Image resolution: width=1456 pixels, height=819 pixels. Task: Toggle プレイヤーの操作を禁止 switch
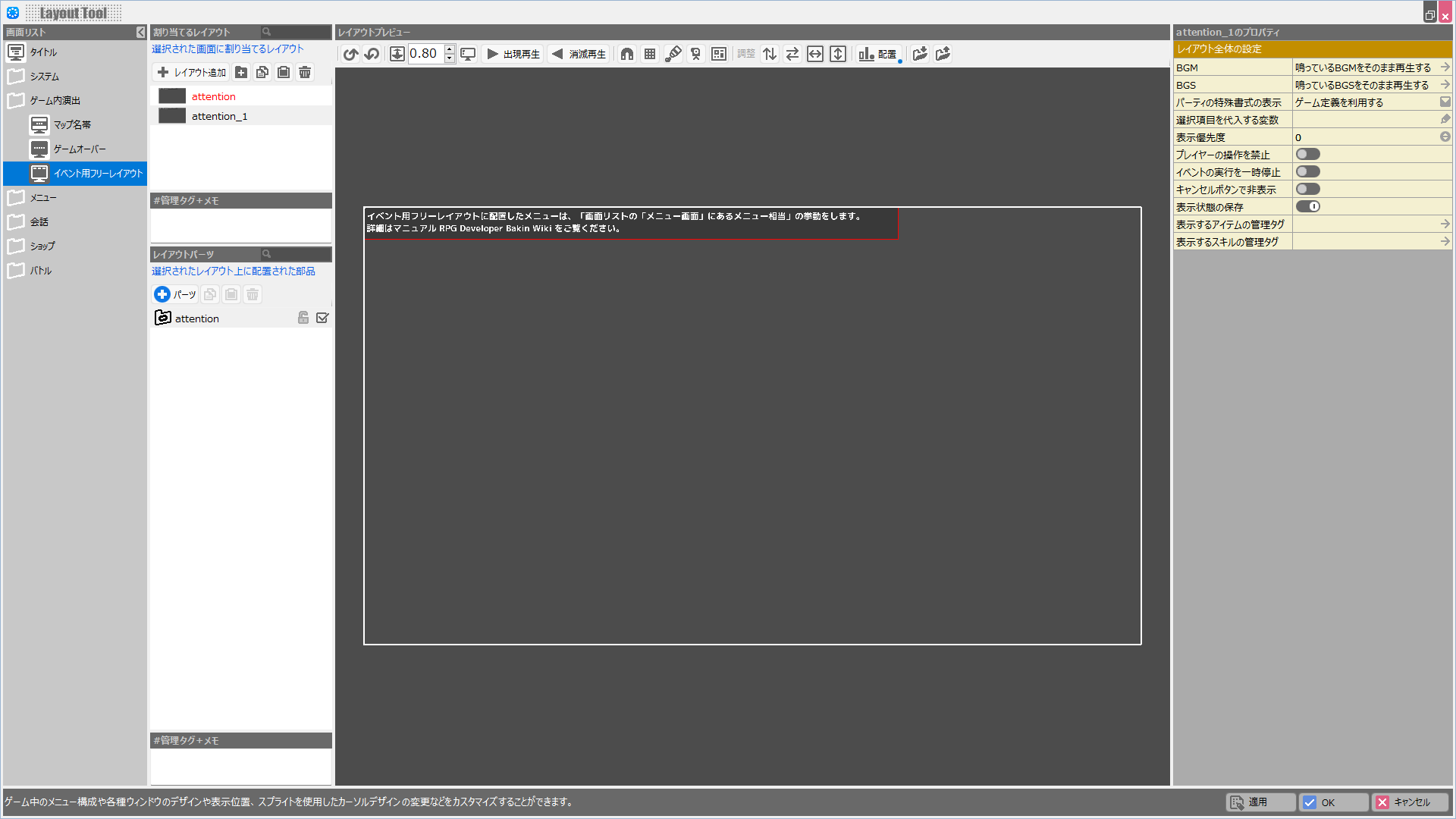tap(1308, 154)
